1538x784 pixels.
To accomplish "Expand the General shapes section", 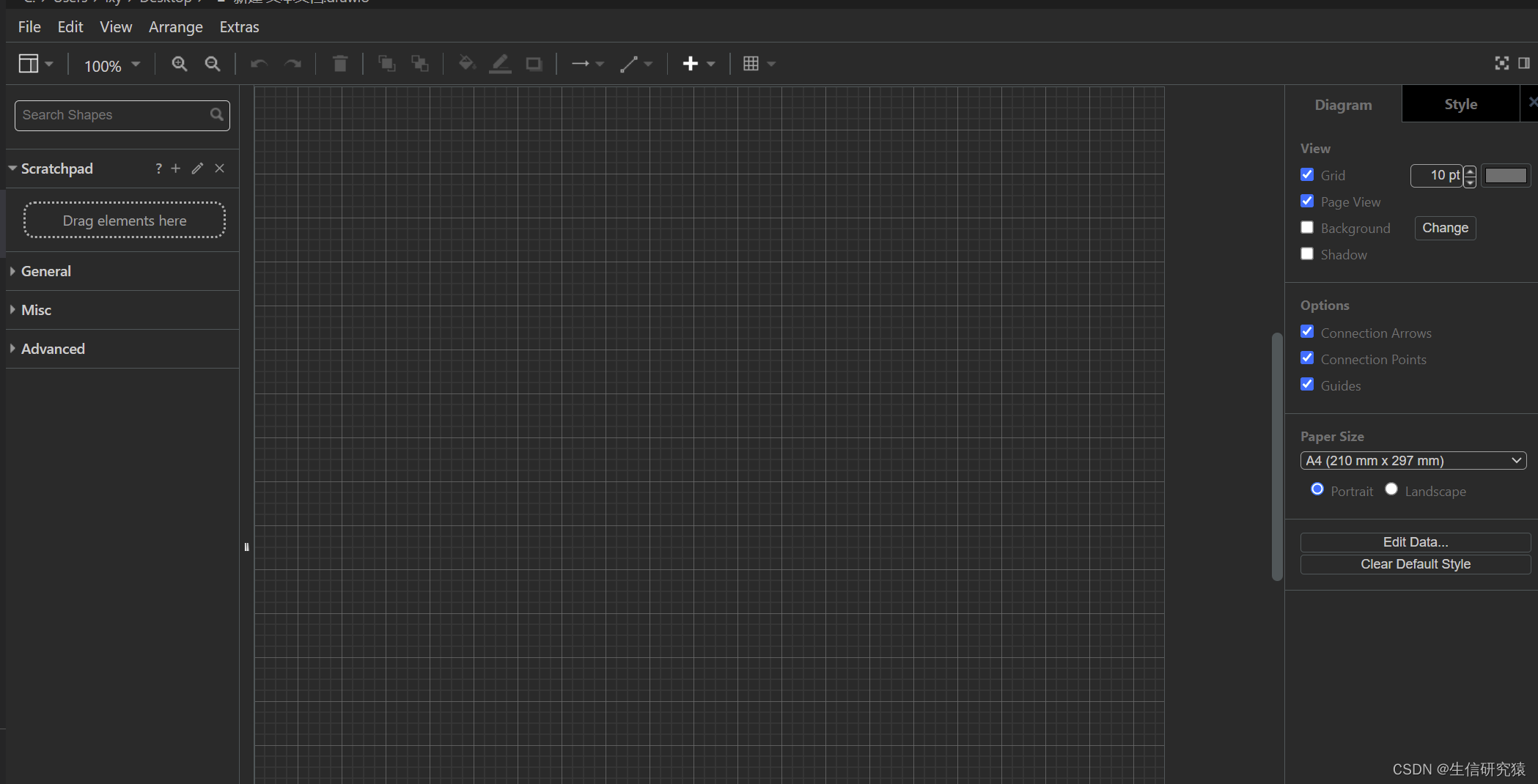I will click(x=45, y=271).
